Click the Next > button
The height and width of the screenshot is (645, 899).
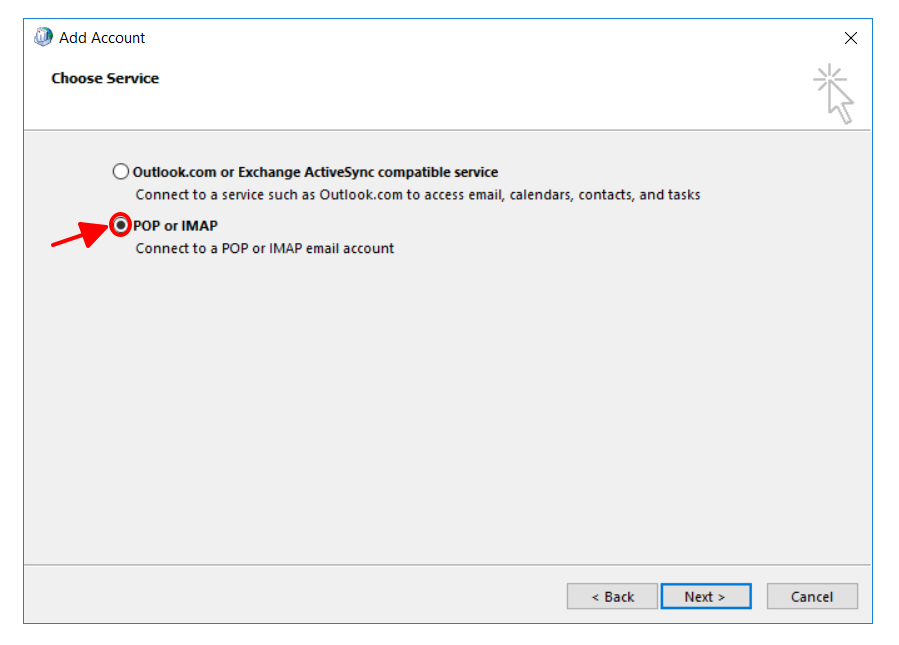click(x=706, y=596)
